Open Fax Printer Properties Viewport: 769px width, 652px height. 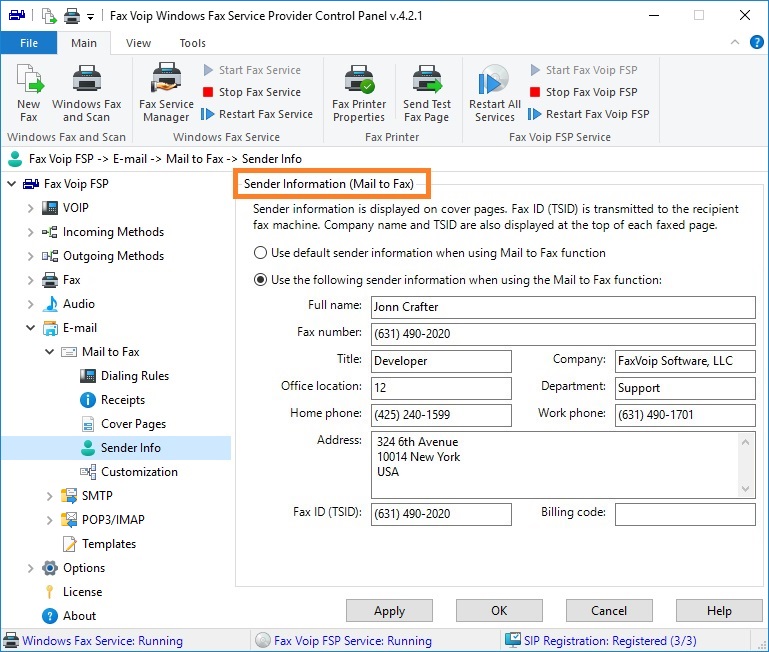pyautogui.click(x=359, y=92)
